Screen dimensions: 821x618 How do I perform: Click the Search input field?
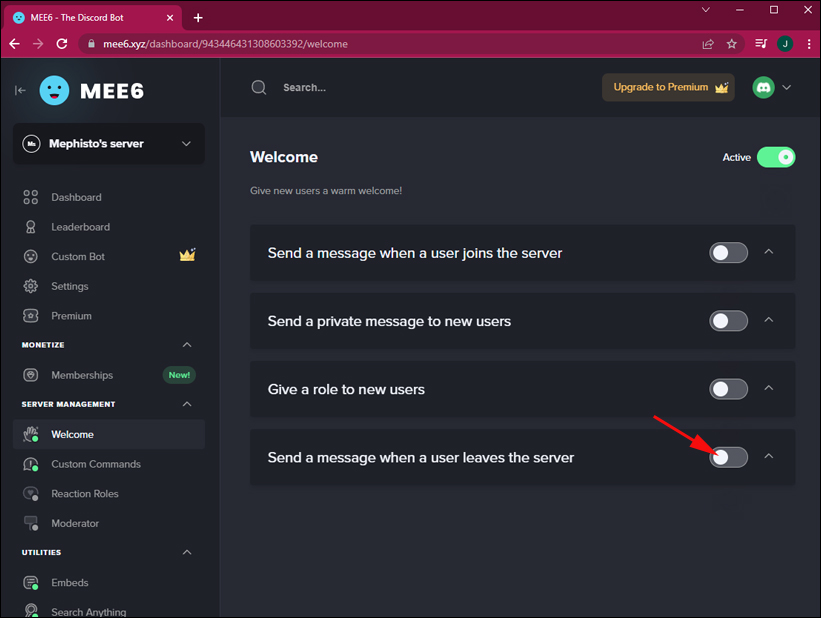point(400,87)
